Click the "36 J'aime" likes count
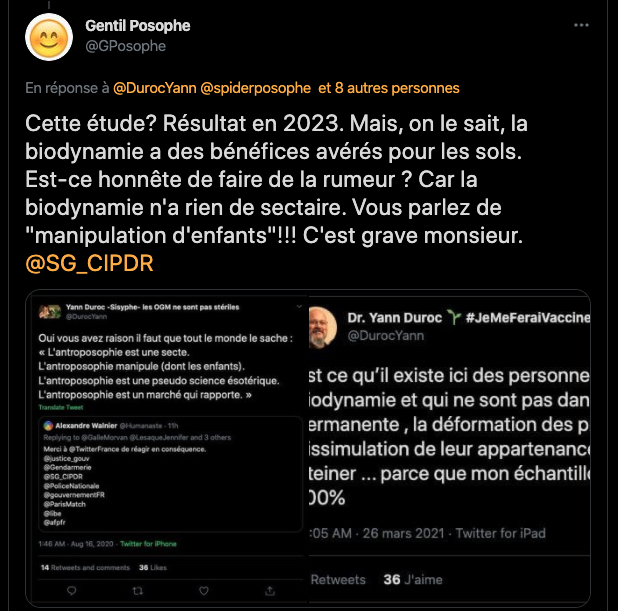The image size is (618, 611). pos(413,579)
